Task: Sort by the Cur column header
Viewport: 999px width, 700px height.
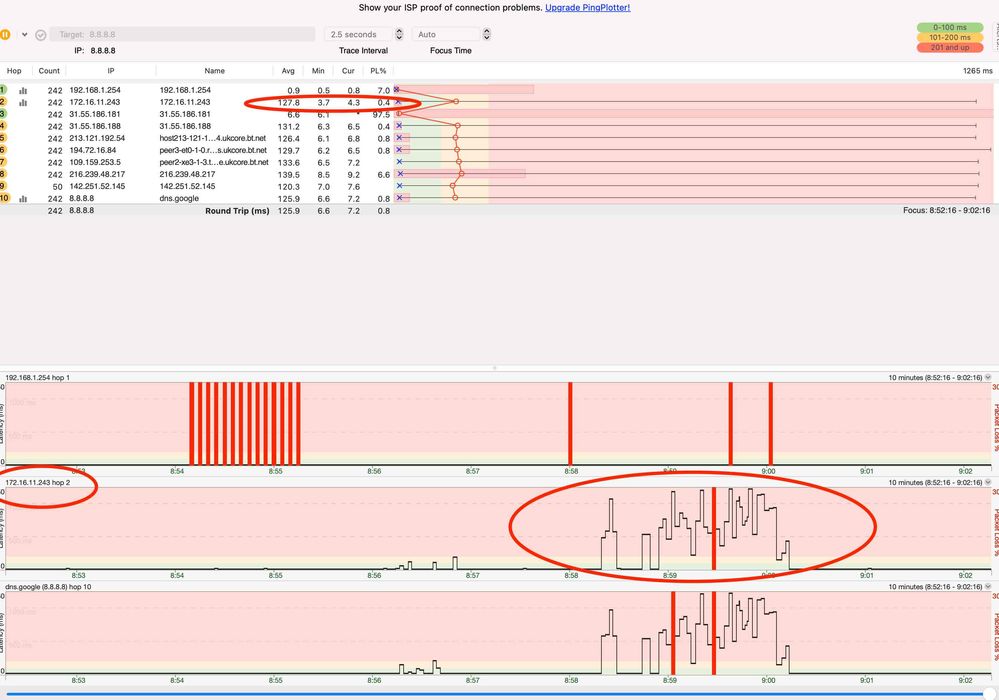Action: click(348, 71)
